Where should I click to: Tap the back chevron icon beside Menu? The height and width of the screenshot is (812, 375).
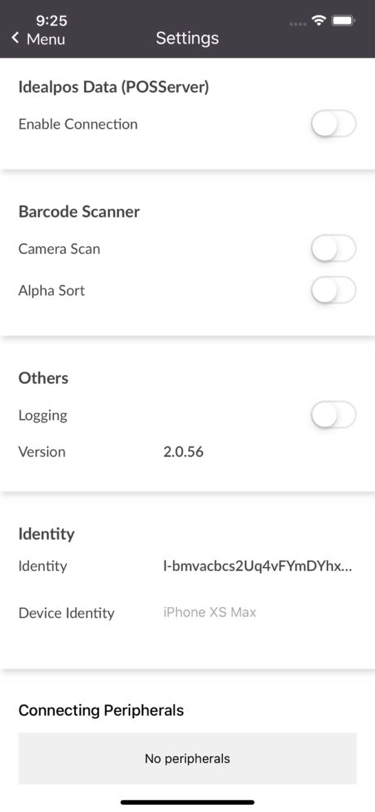click(15, 38)
